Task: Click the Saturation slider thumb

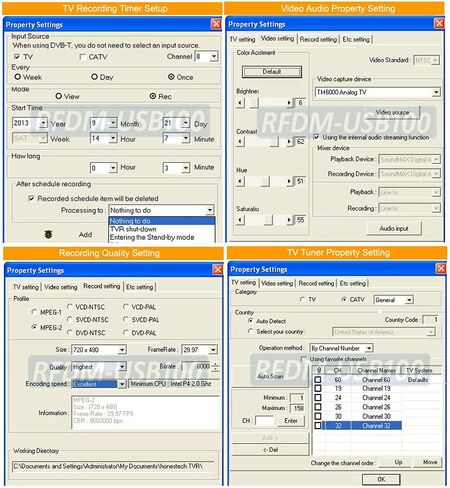Action: point(268,220)
